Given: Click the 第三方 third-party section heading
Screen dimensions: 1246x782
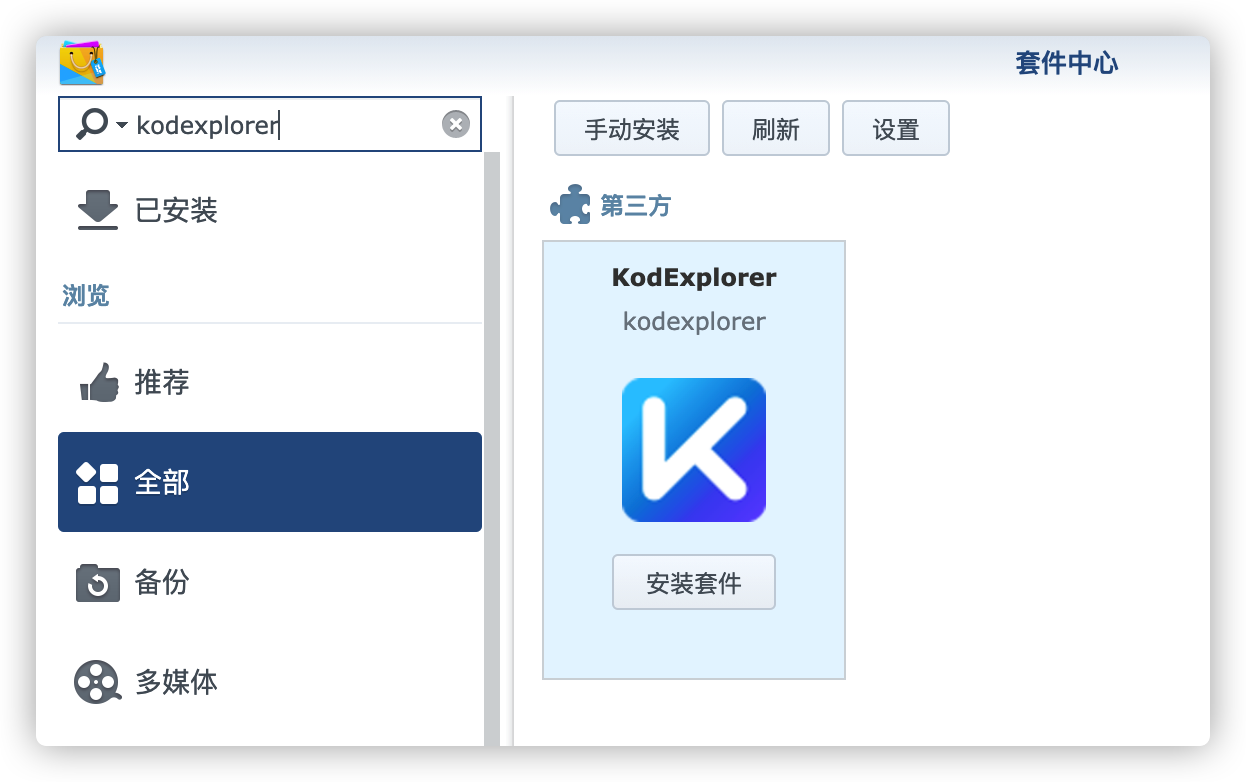Looking at the screenshot, I should [x=636, y=206].
